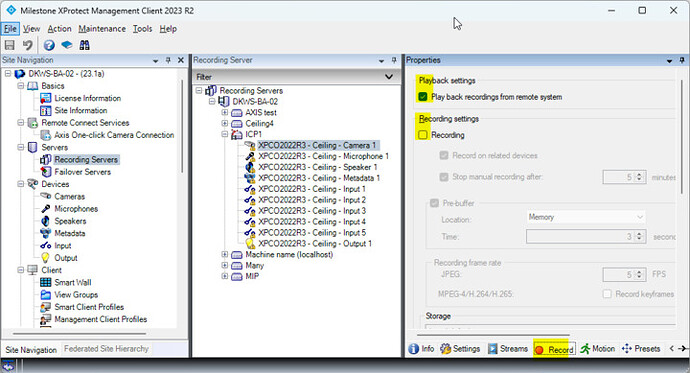Open Speakers under Devices
The height and width of the screenshot is (373, 690).
coord(70,221)
